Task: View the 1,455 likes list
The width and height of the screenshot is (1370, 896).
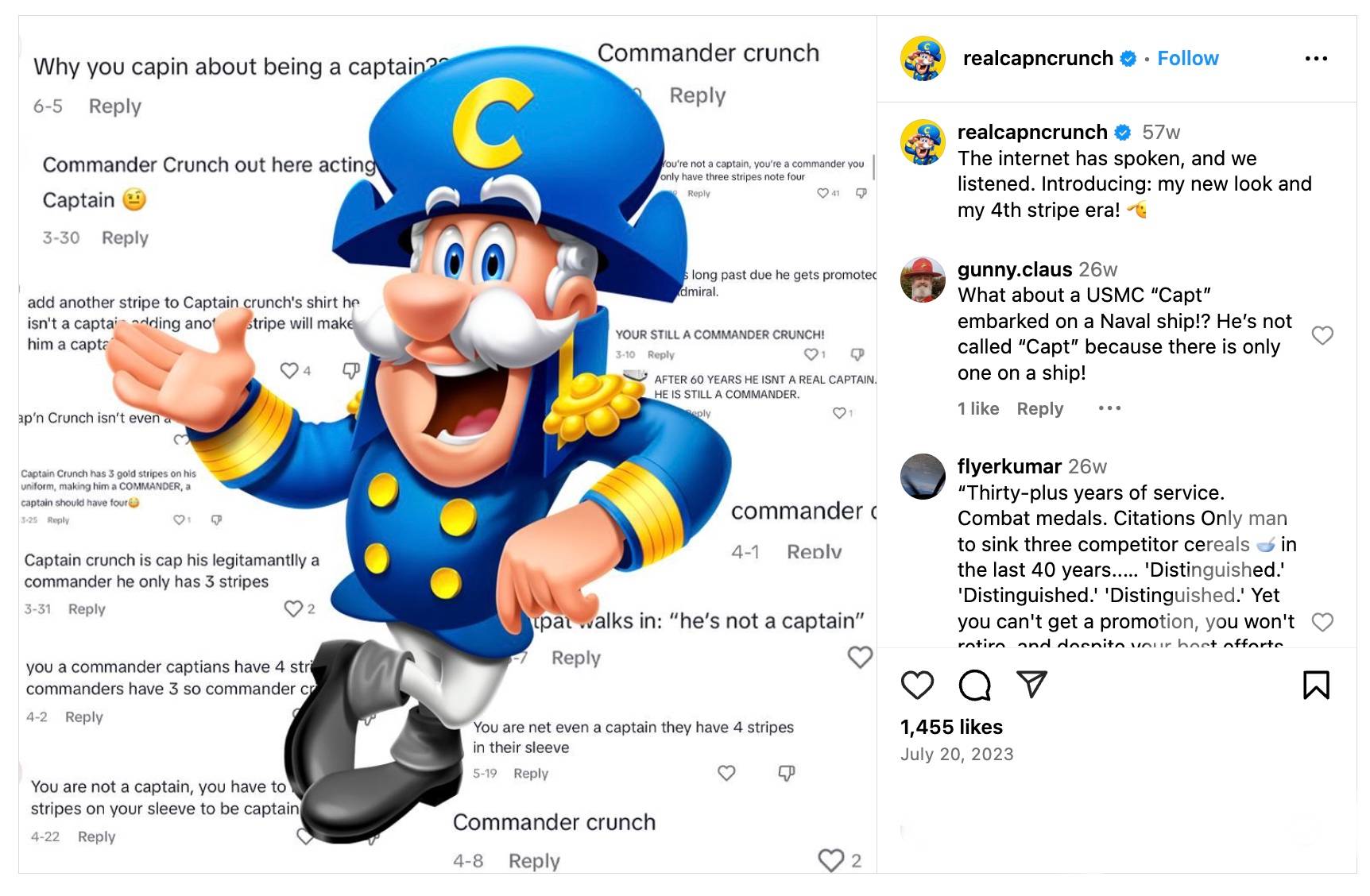Action: pyautogui.click(x=951, y=727)
